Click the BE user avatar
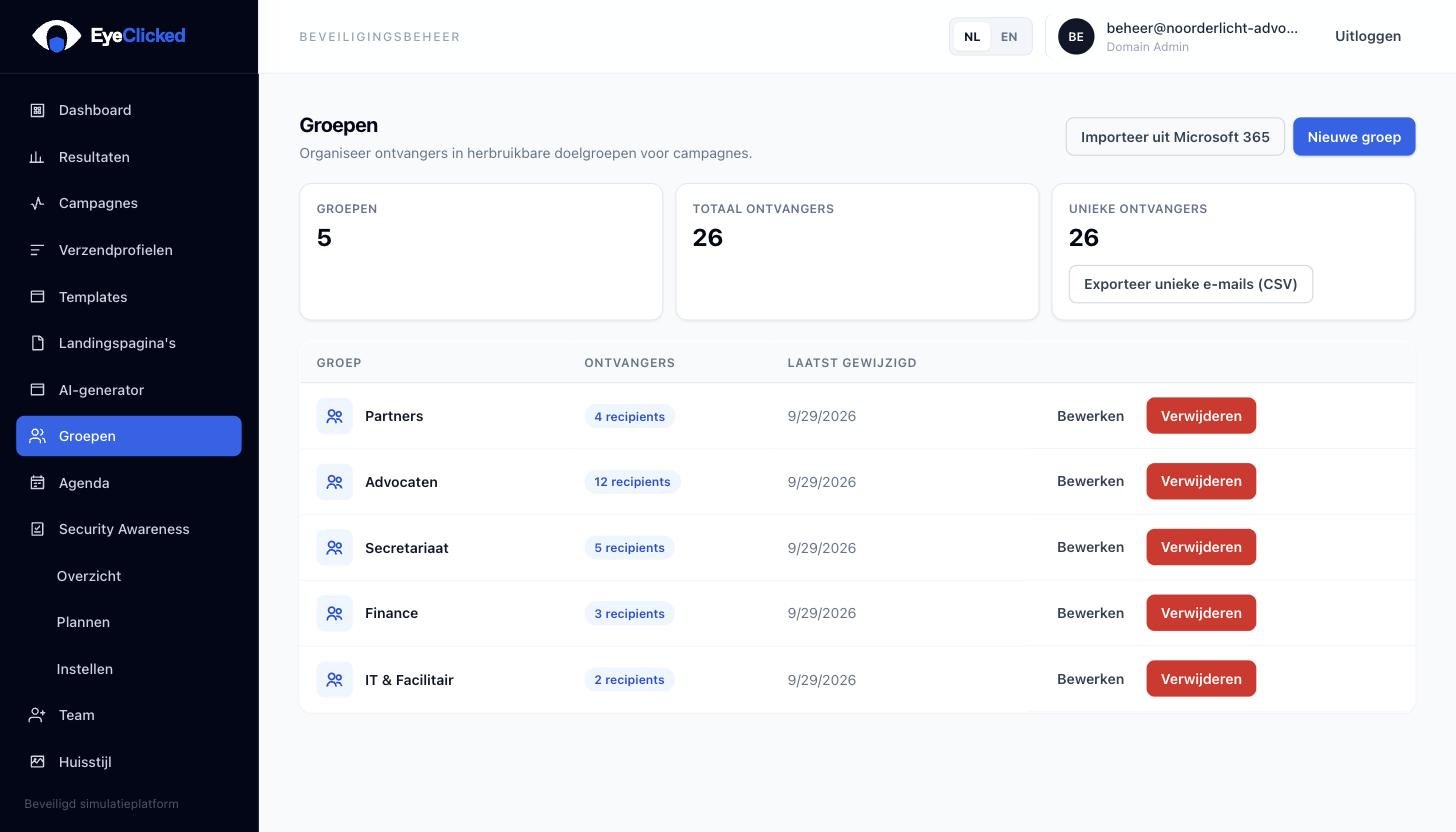 click(x=1076, y=37)
